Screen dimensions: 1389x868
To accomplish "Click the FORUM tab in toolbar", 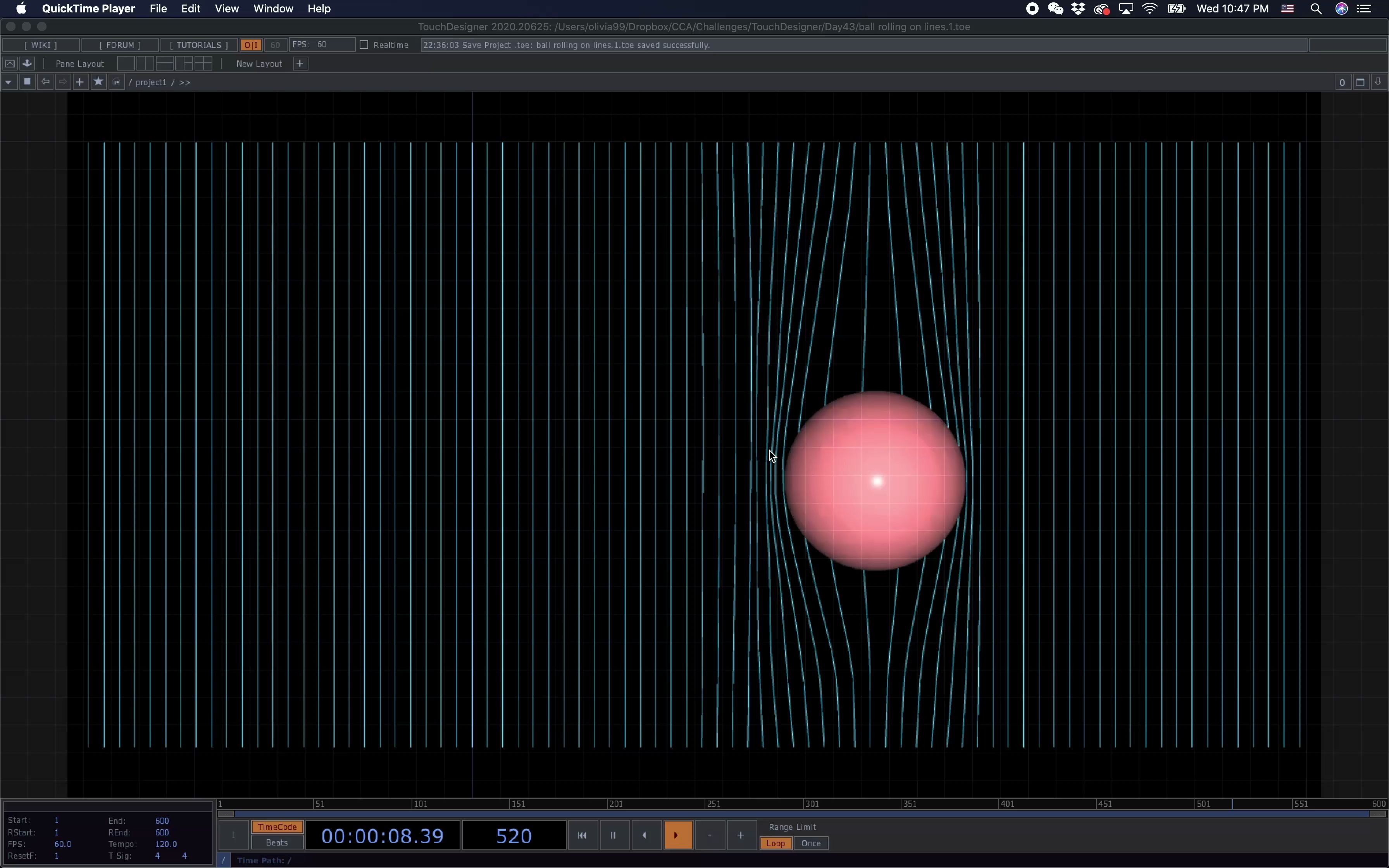I will [x=121, y=45].
